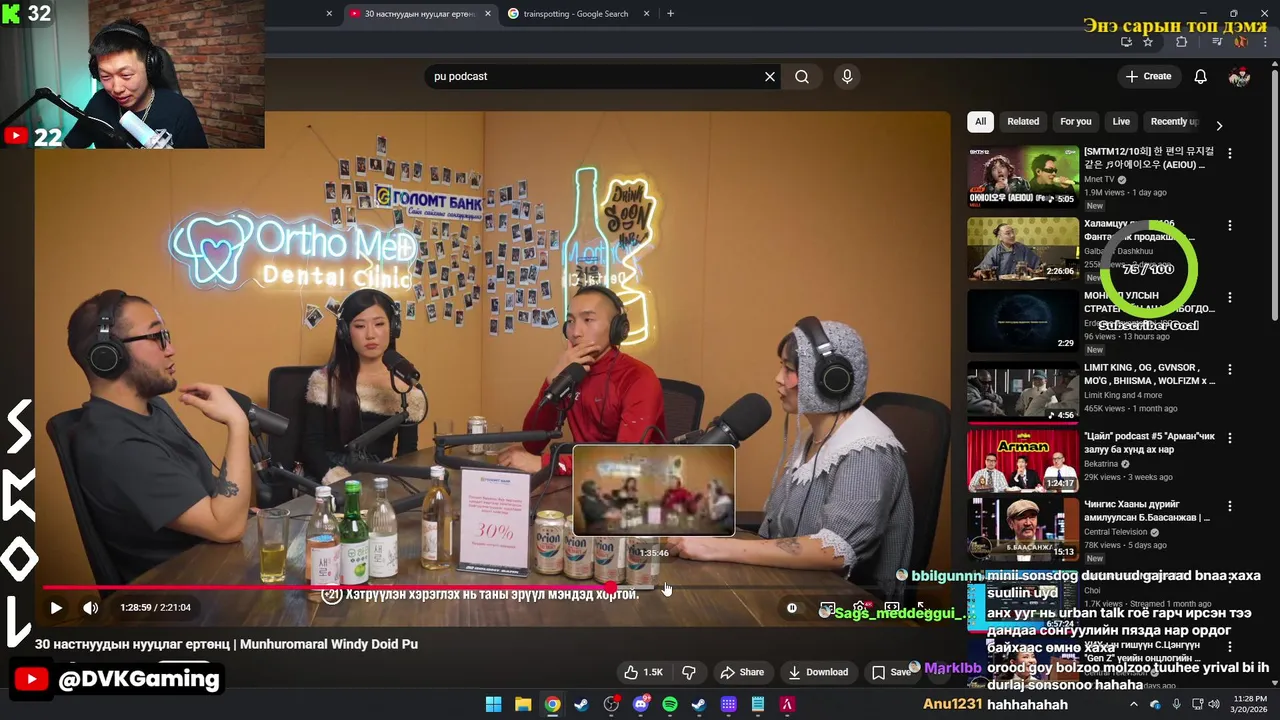This screenshot has width=1280, height=720.
Task: Download the video
Action: (x=818, y=672)
